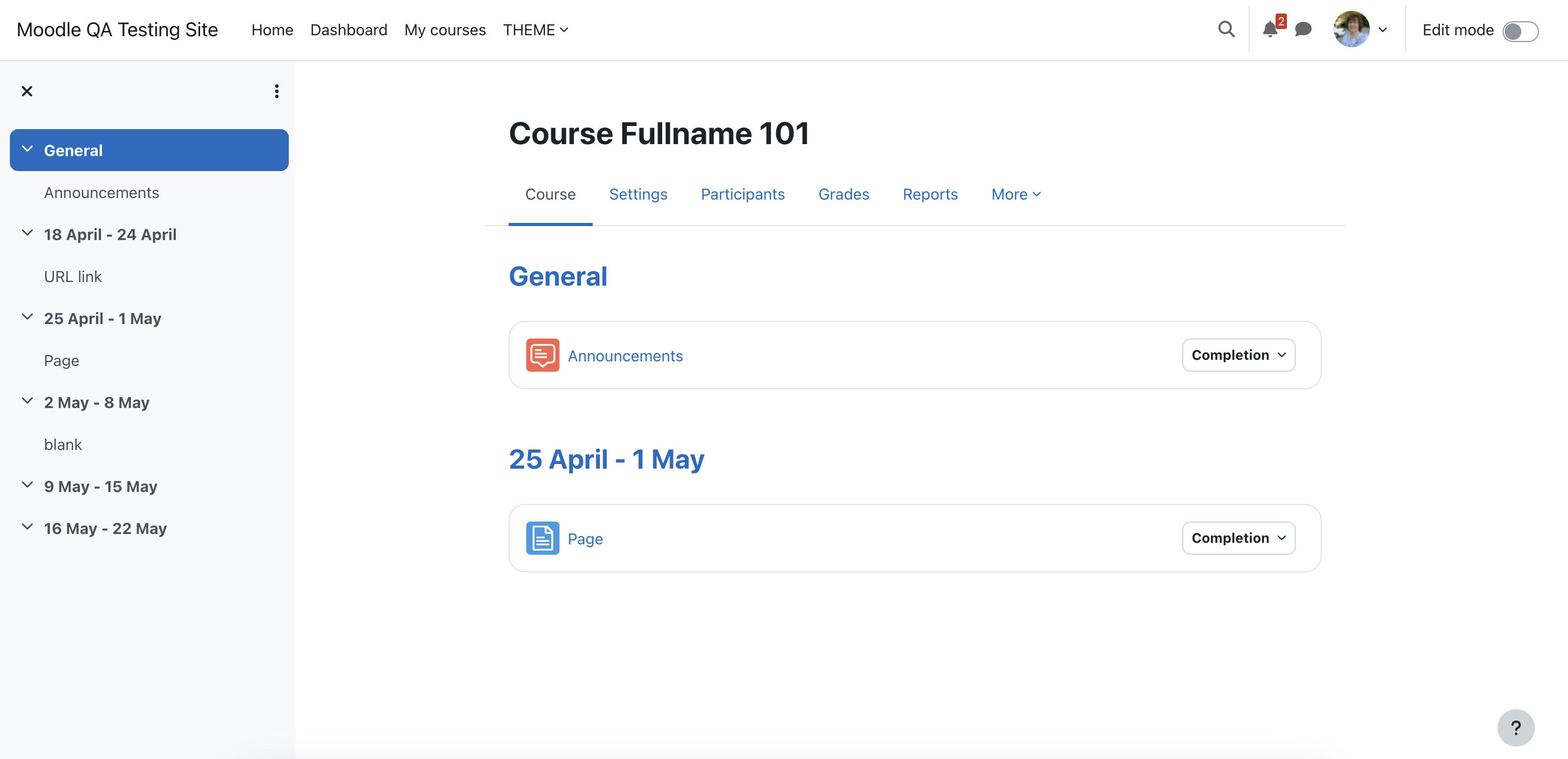Collapse 16 May - 22 May section chevron
1568x759 pixels.
27,527
